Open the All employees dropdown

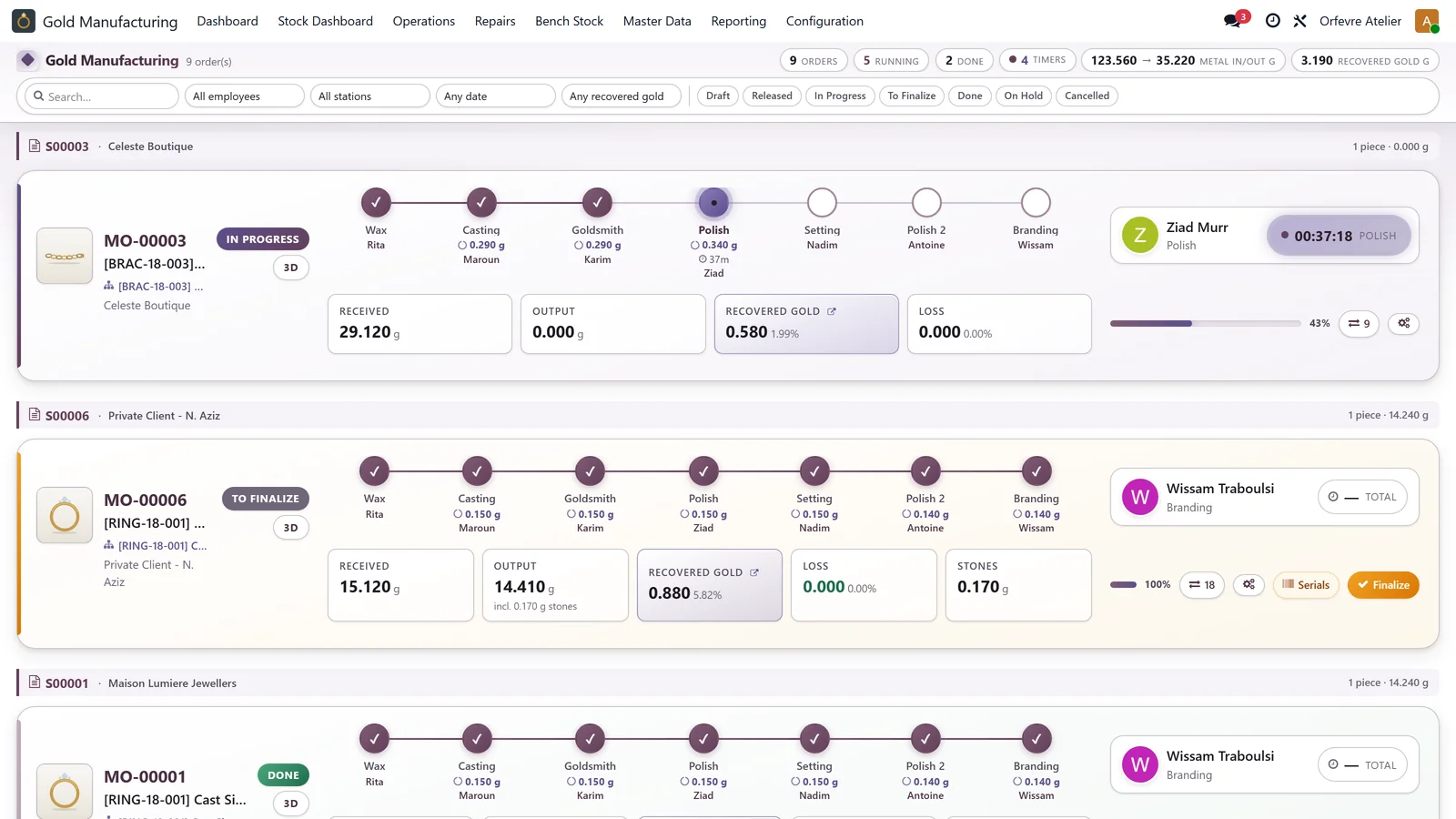[245, 96]
